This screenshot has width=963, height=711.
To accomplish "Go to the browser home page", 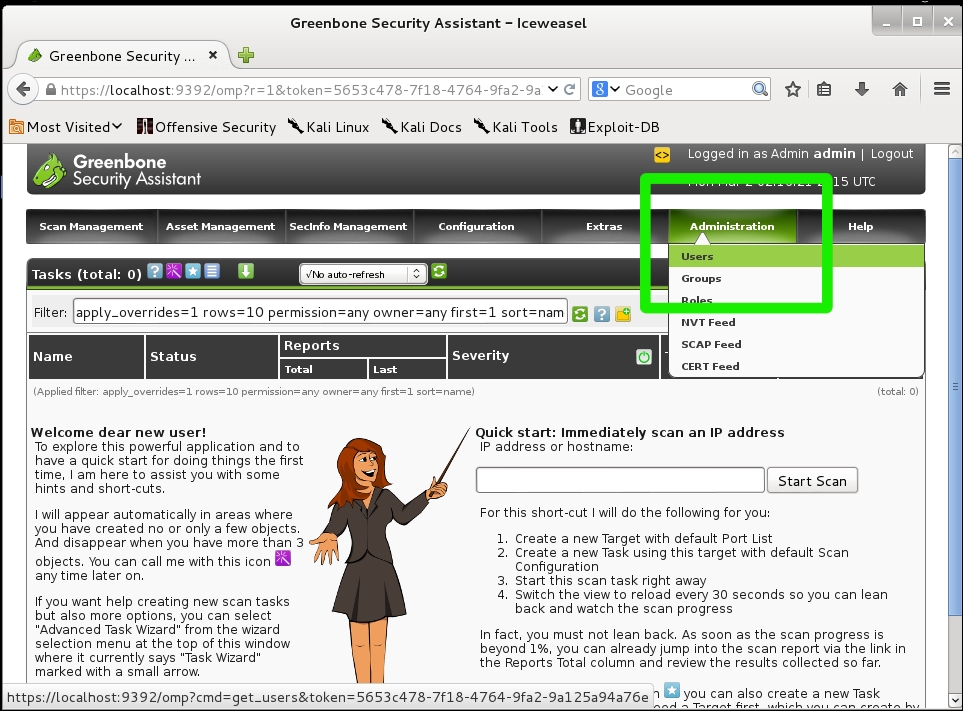I will tap(900, 90).
